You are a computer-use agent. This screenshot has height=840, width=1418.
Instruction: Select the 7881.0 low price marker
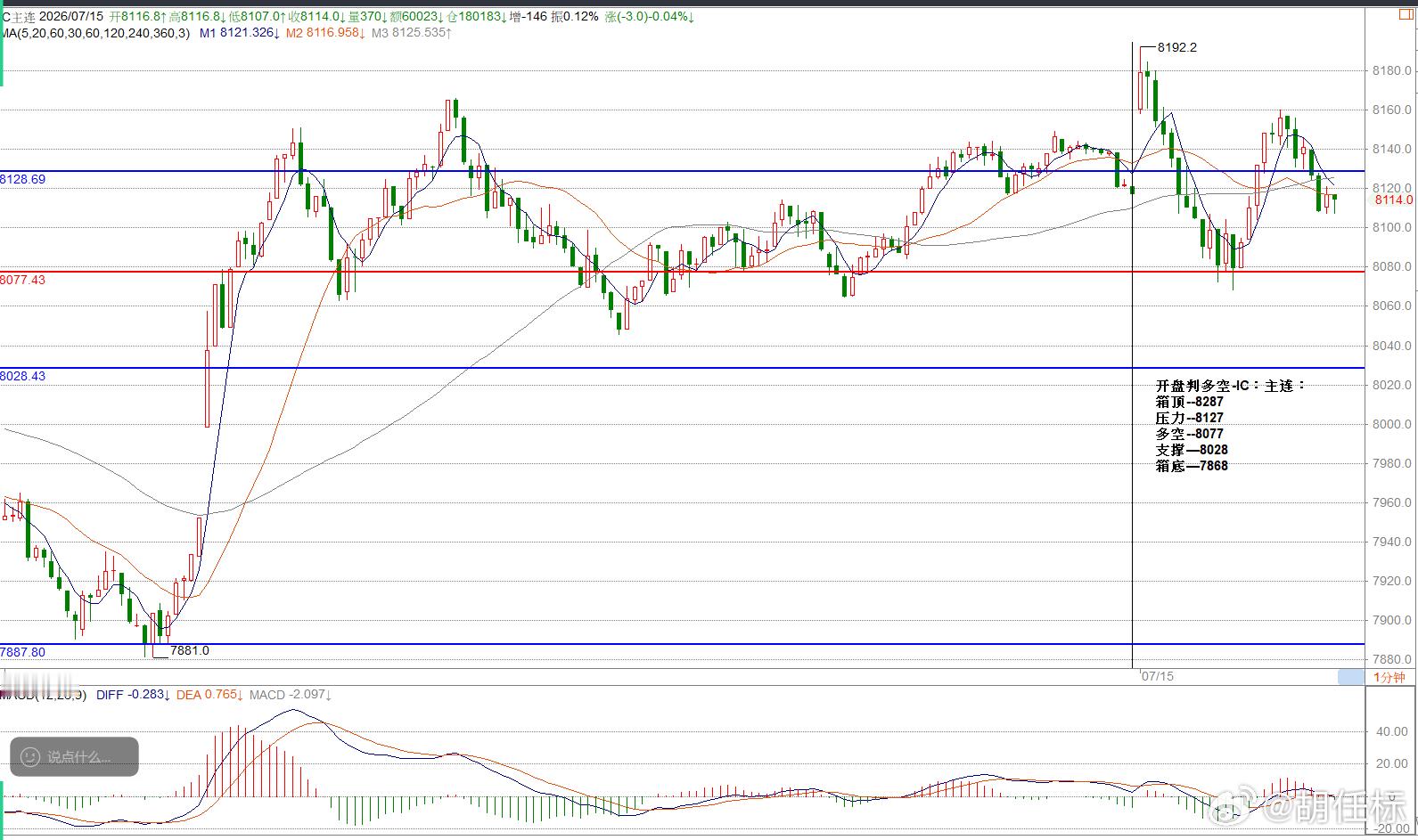click(x=190, y=650)
